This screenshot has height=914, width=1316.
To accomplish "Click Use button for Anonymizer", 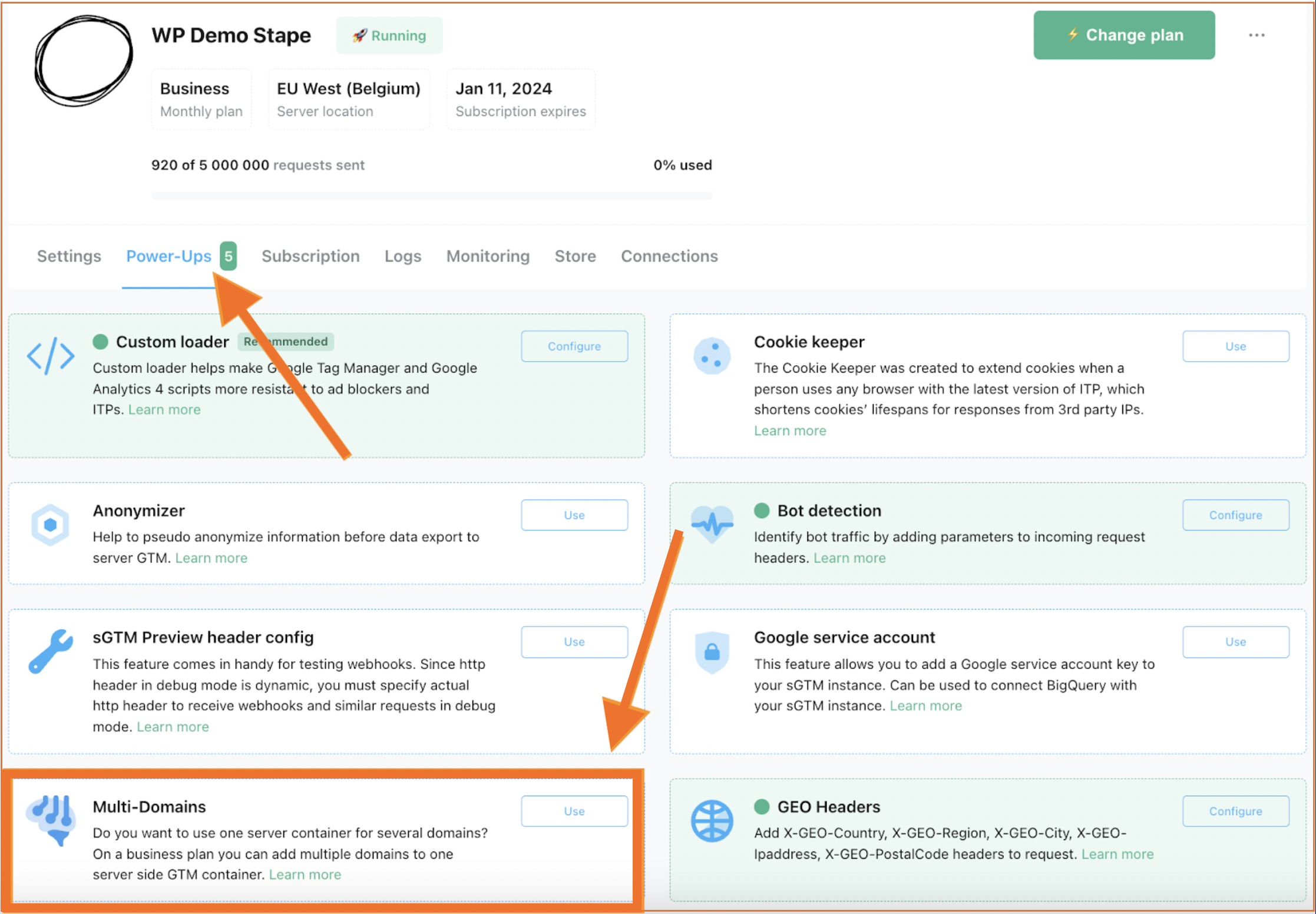I will pyautogui.click(x=574, y=514).
